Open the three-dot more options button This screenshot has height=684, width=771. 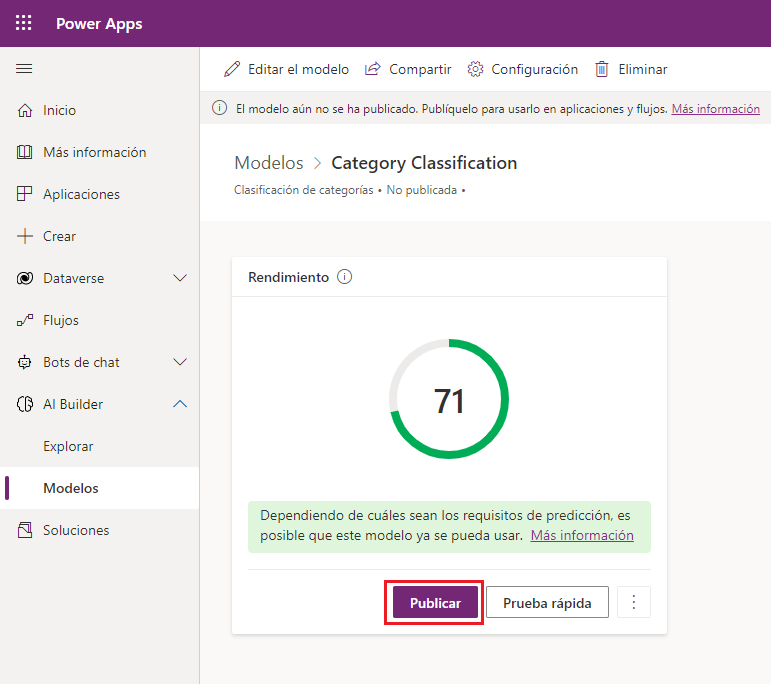tap(634, 602)
